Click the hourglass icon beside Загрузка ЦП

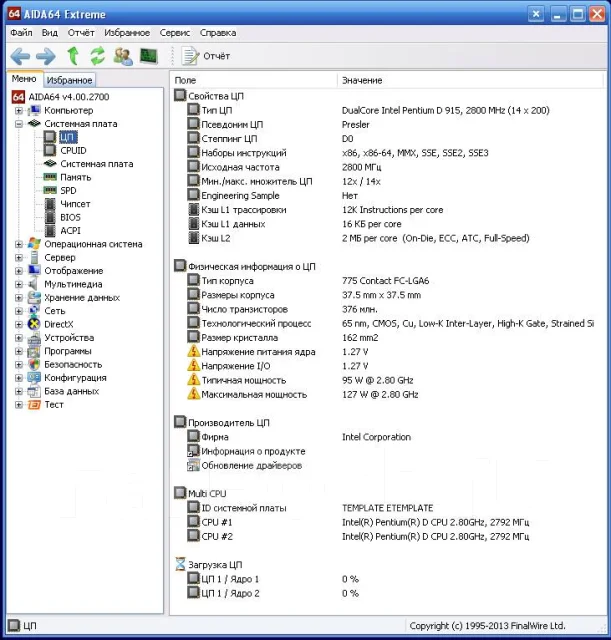coord(180,564)
